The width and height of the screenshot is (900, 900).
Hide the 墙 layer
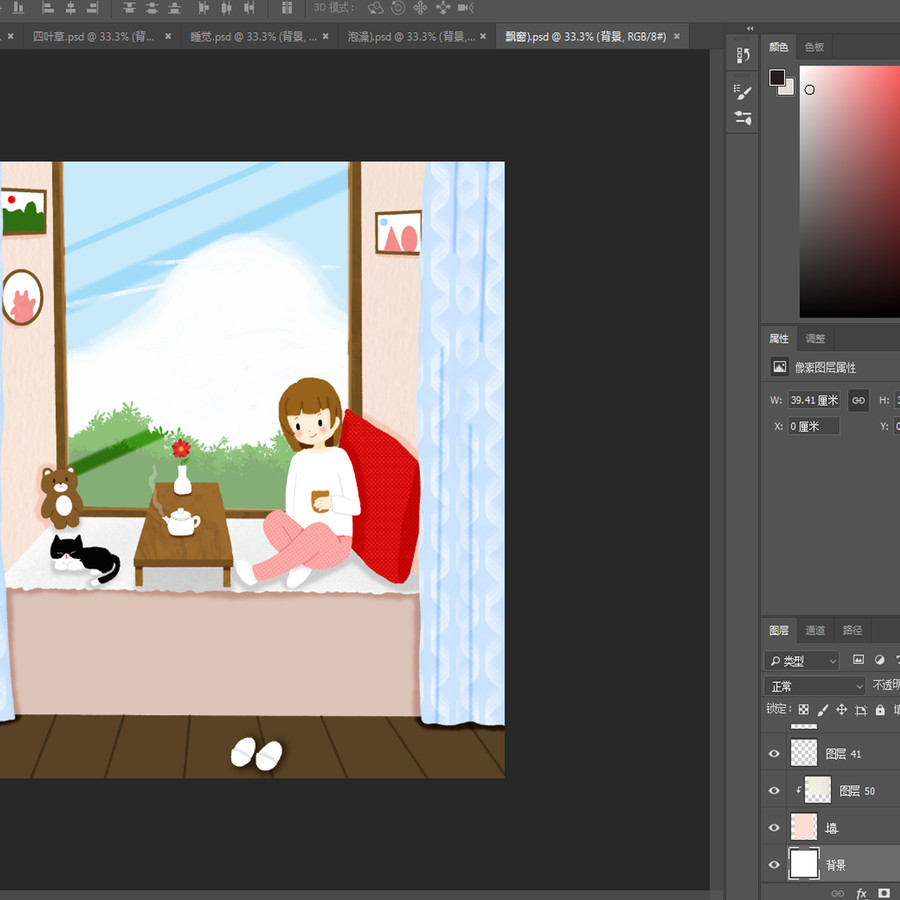pos(774,828)
